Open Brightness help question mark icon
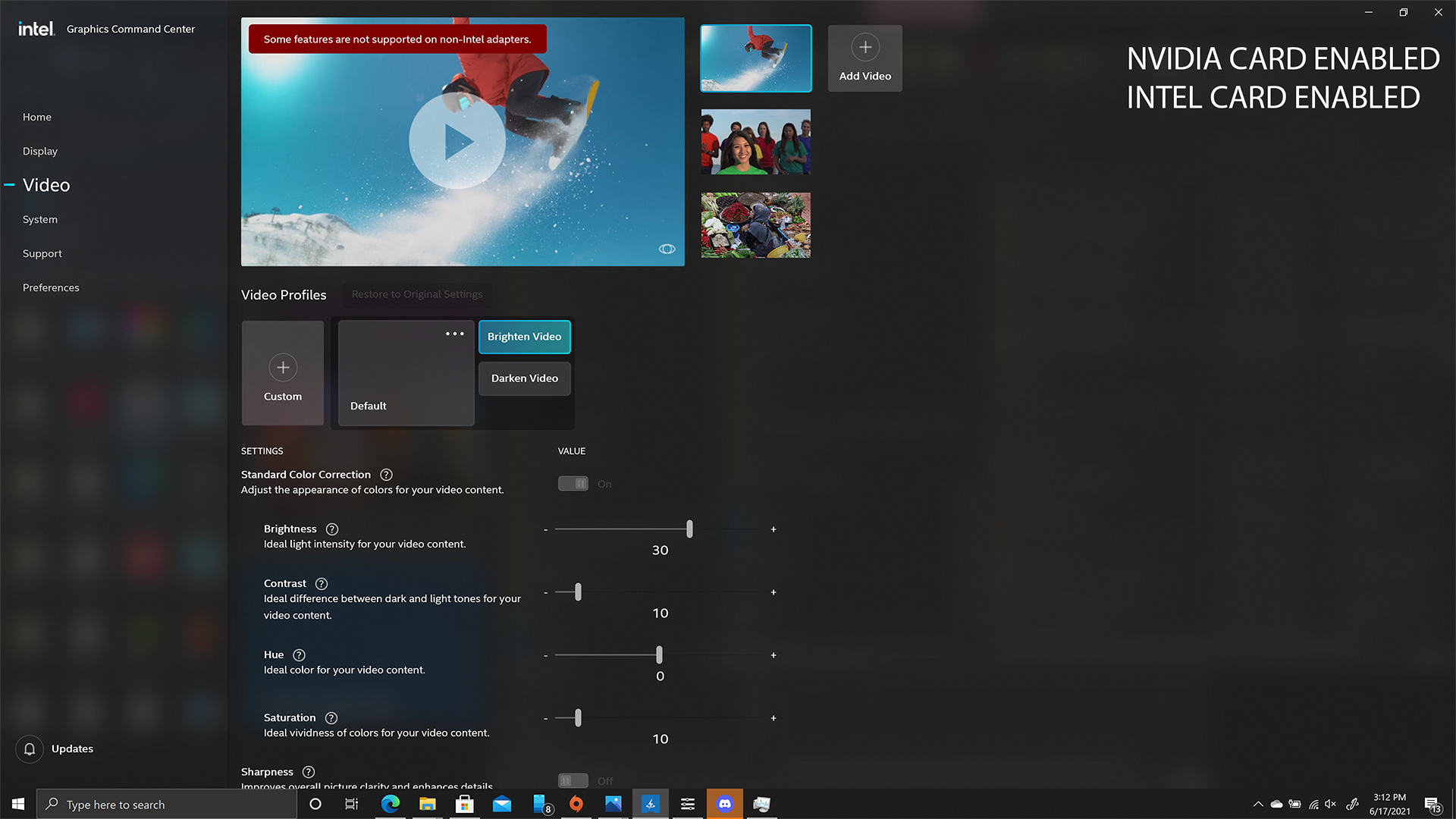1456x819 pixels. click(x=332, y=529)
